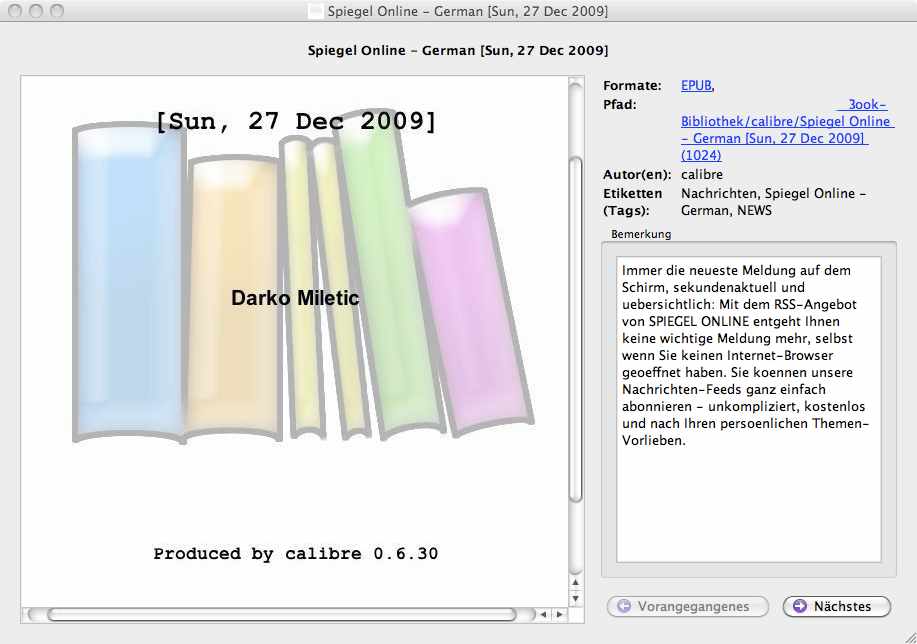Click the zoom button in the title bar

tap(56, 11)
